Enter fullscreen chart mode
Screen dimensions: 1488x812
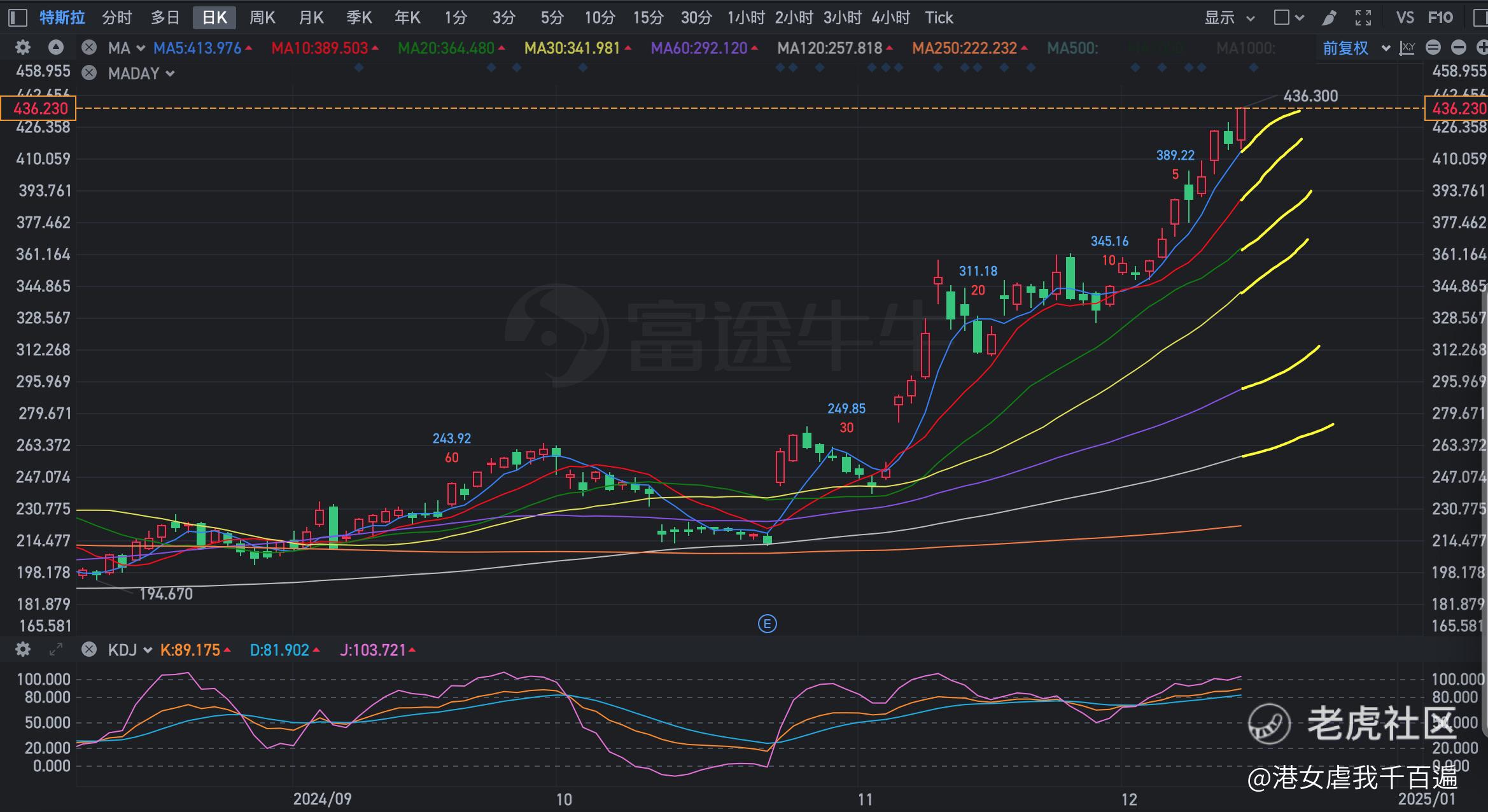[x=1363, y=18]
